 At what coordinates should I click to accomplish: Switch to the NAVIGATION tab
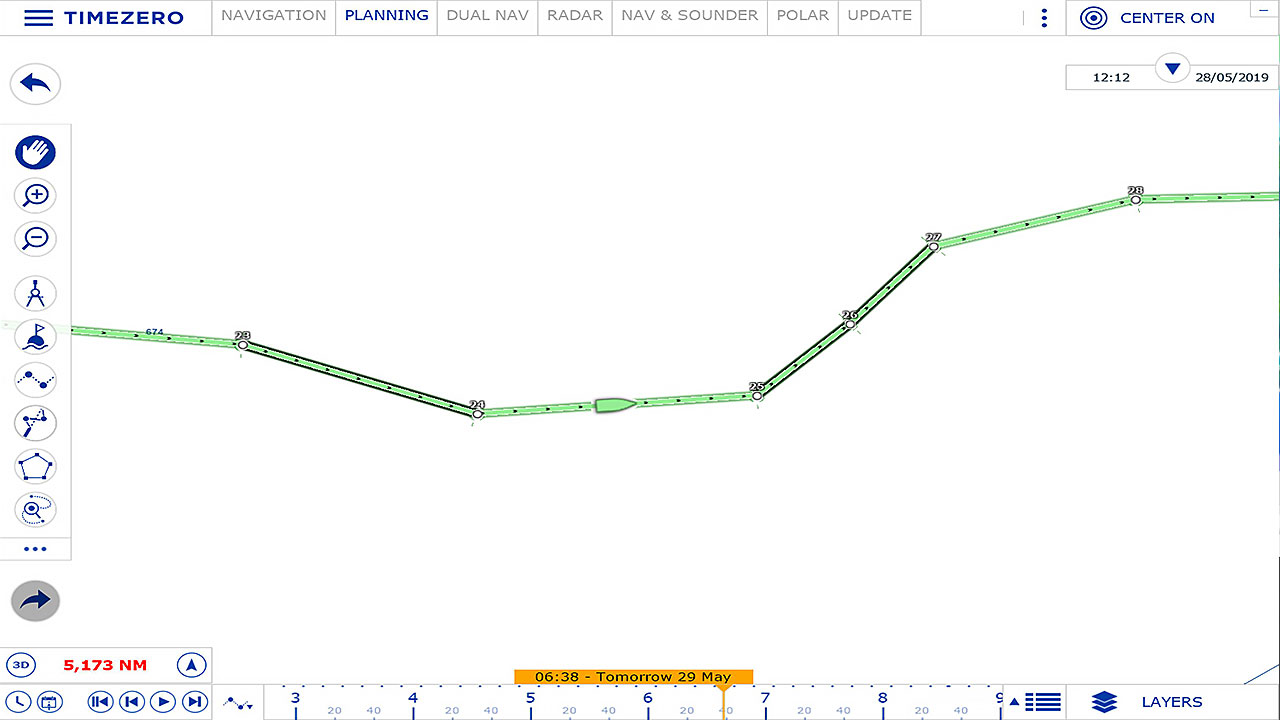point(273,16)
